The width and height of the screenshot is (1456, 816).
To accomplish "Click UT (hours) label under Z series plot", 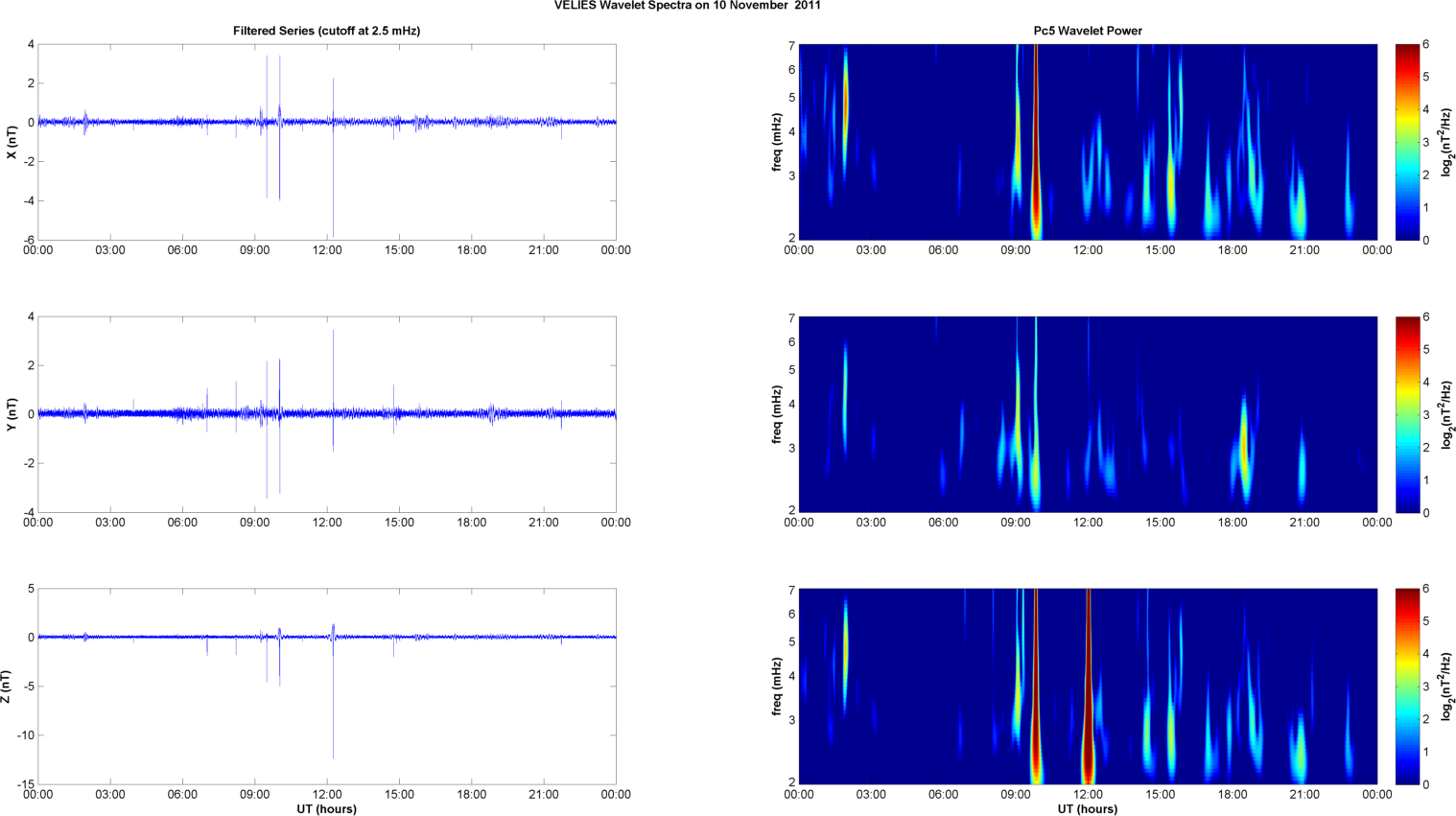I will (x=326, y=808).
